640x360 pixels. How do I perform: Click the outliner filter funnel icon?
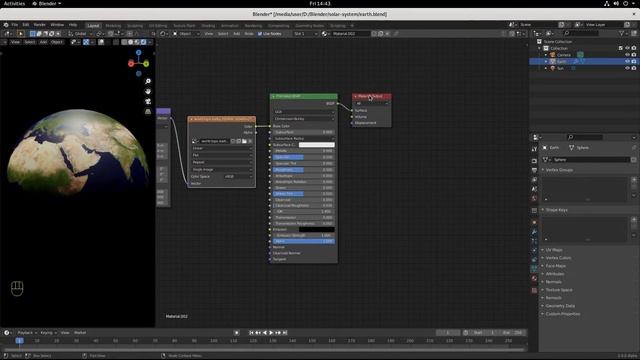pyautogui.click(x=622, y=33)
